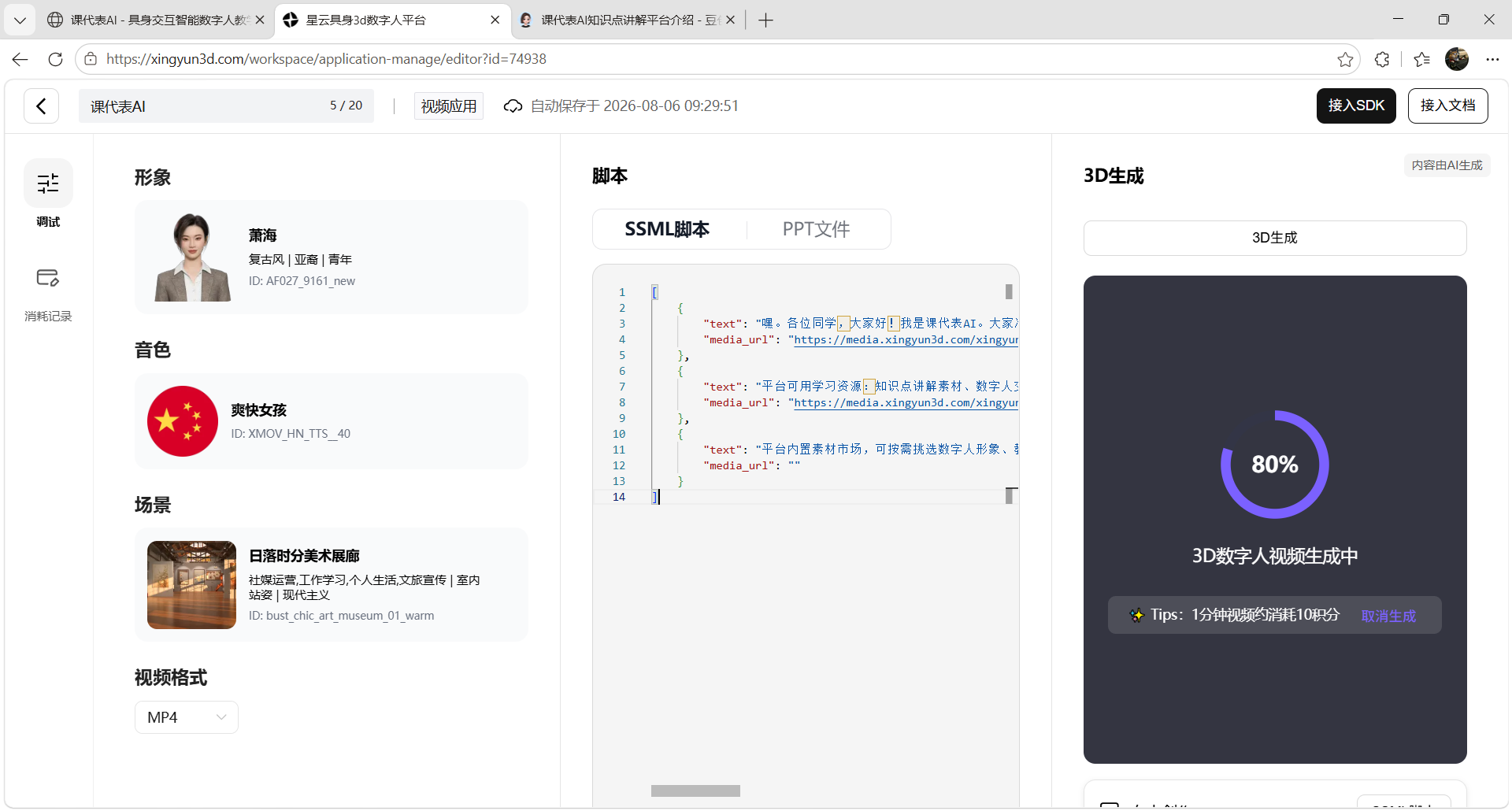
Task: Open browser settings and more menu
Action: [1492, 59]
